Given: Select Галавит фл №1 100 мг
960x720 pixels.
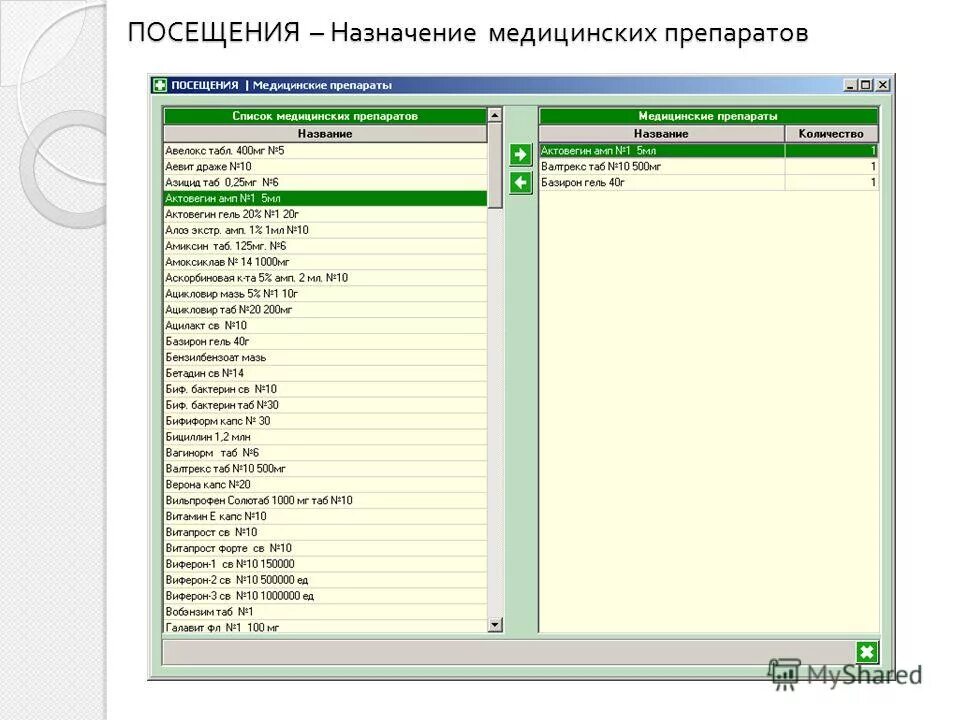Looking at the screenshot, I should coord(325,627).
